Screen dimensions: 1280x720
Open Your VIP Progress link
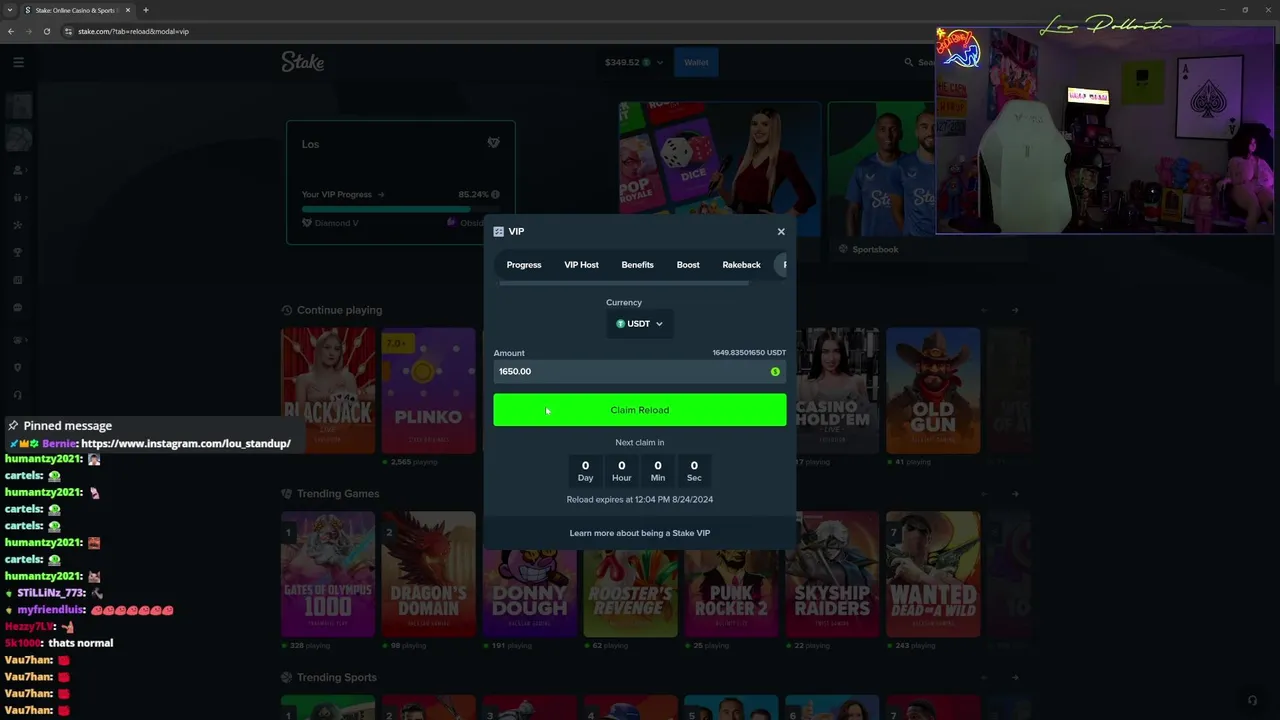tap(343, 195)
